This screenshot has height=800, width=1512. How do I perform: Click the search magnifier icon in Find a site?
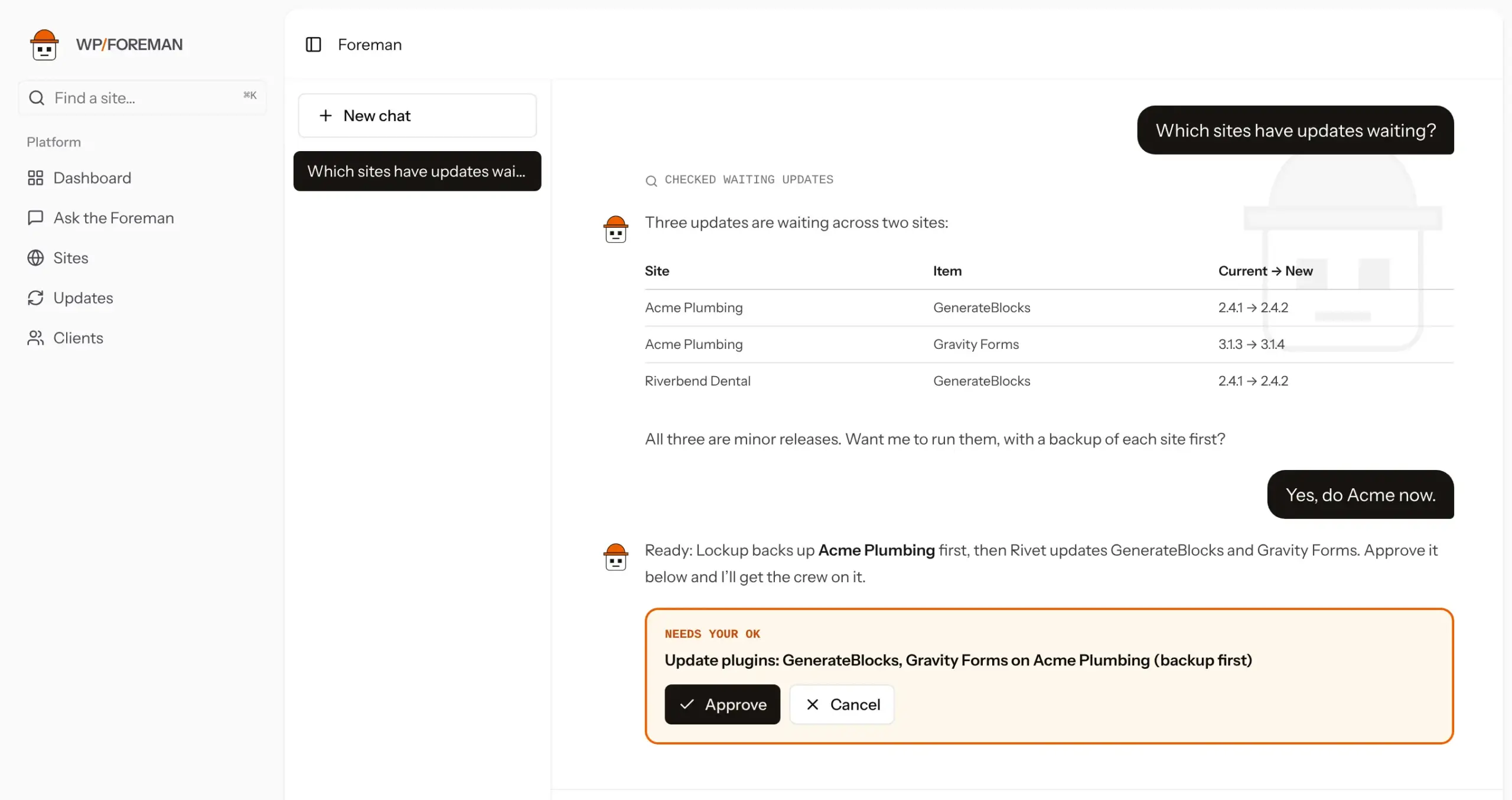[37, 98]
